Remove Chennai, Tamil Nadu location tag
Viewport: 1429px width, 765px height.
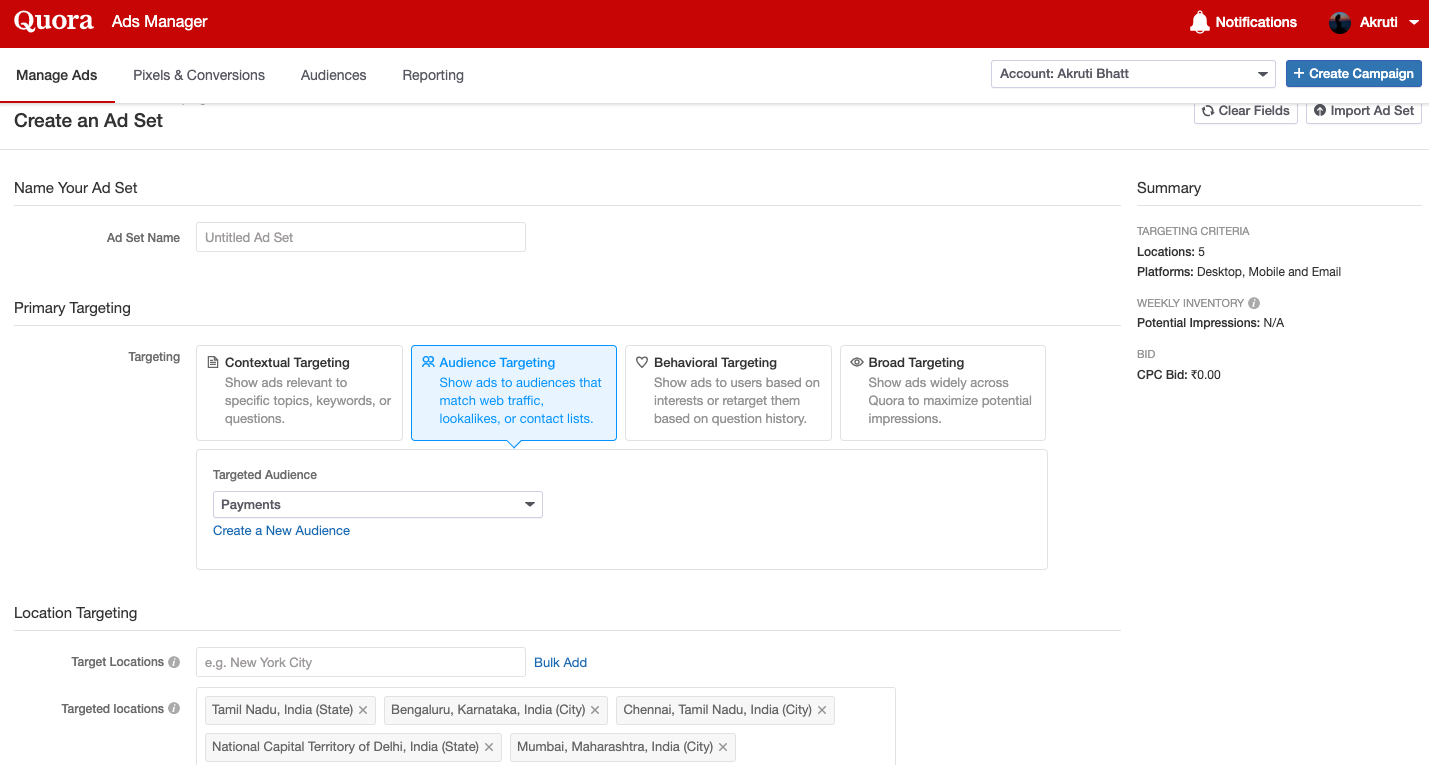822,710
